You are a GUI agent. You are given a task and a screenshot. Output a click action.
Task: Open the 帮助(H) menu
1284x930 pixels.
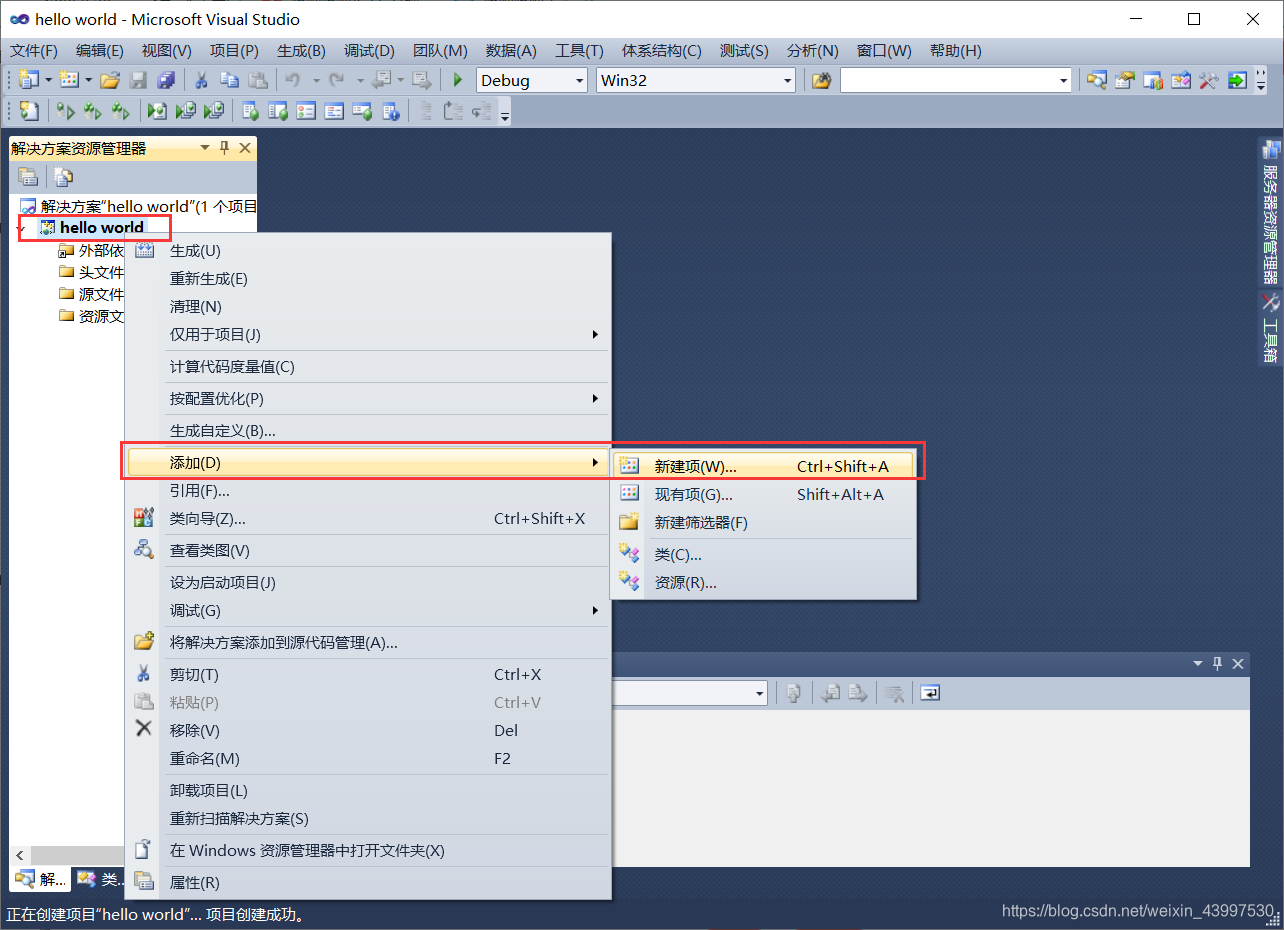click(956, 51)
